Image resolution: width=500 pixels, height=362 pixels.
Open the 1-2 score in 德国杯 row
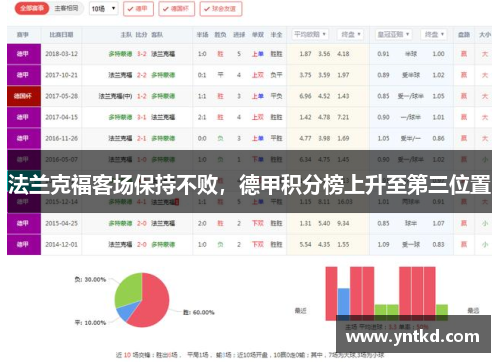coord(142,96)
